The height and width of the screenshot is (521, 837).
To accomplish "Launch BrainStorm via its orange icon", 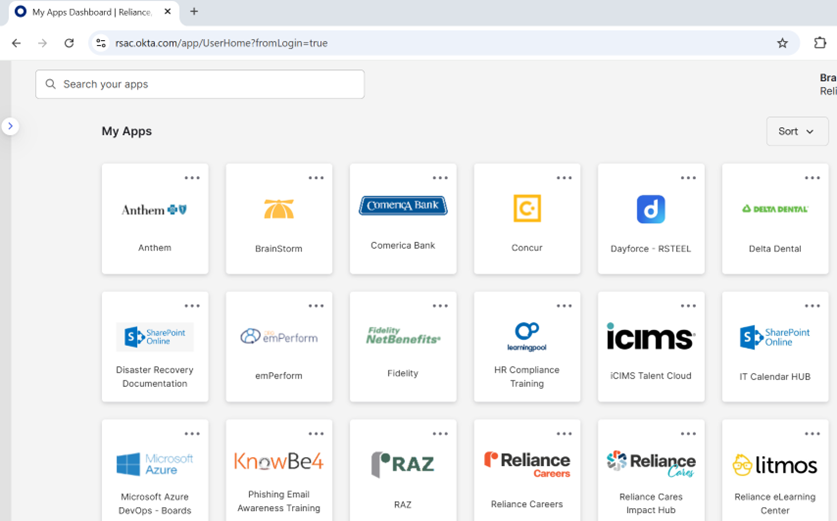I will 279,209.
